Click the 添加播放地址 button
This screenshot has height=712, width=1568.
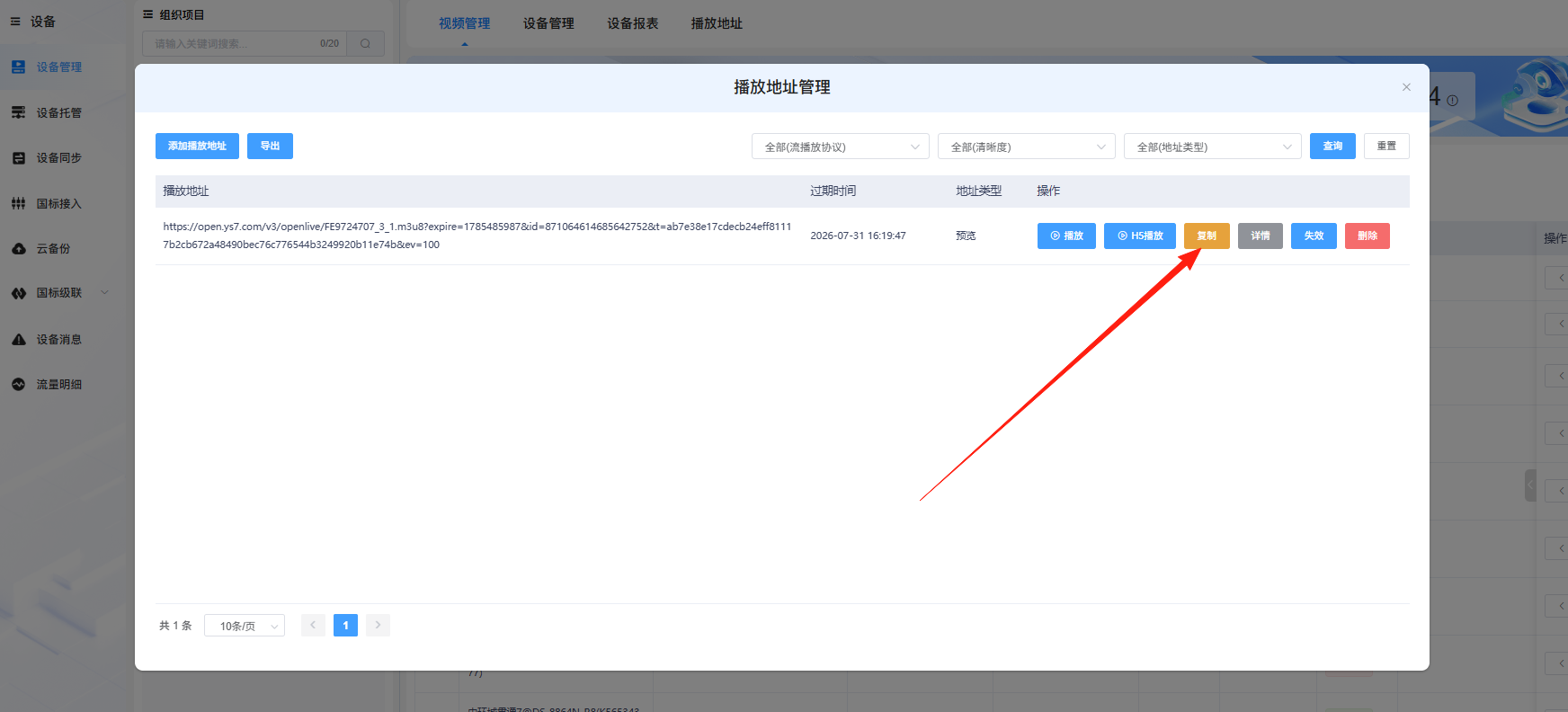tap(197, 147)
